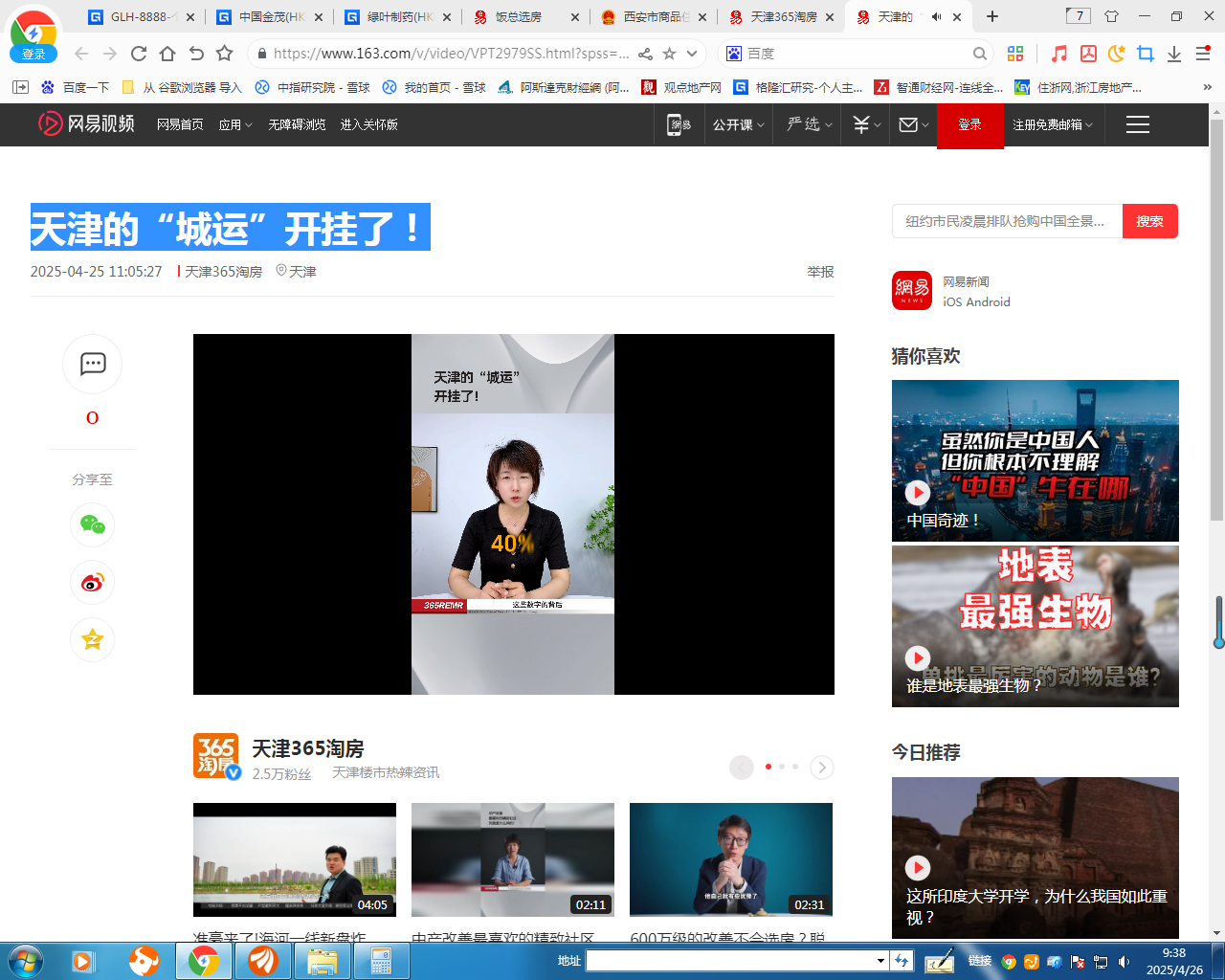This screenshot has width=1225, height=980.
Task: Share video to Weibo icon
Action: (x=93, y=582)
